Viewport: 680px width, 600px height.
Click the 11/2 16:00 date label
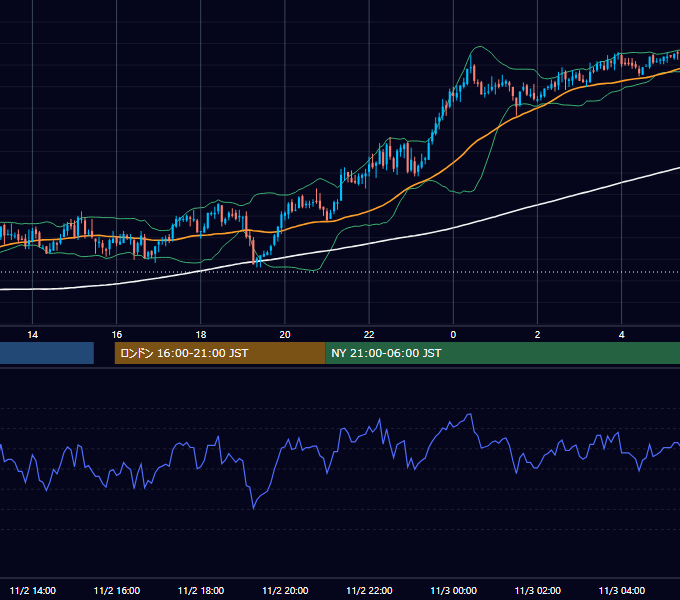click(117, 590)
